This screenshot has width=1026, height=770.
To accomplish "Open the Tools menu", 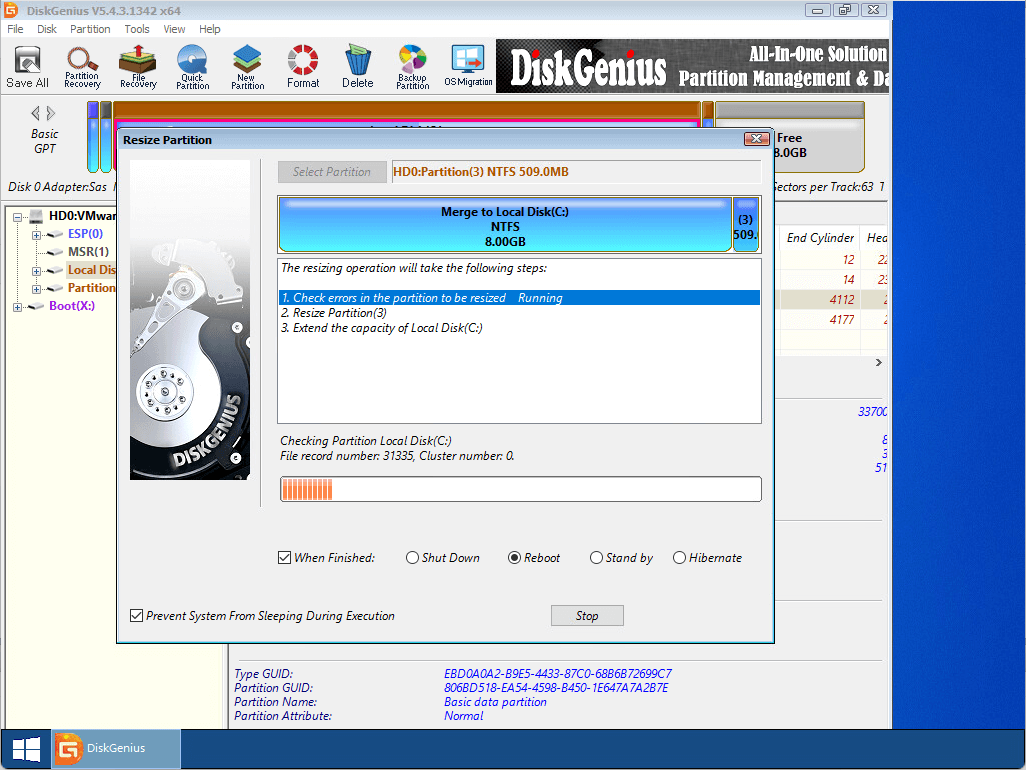I will click(x=137, y=29).
